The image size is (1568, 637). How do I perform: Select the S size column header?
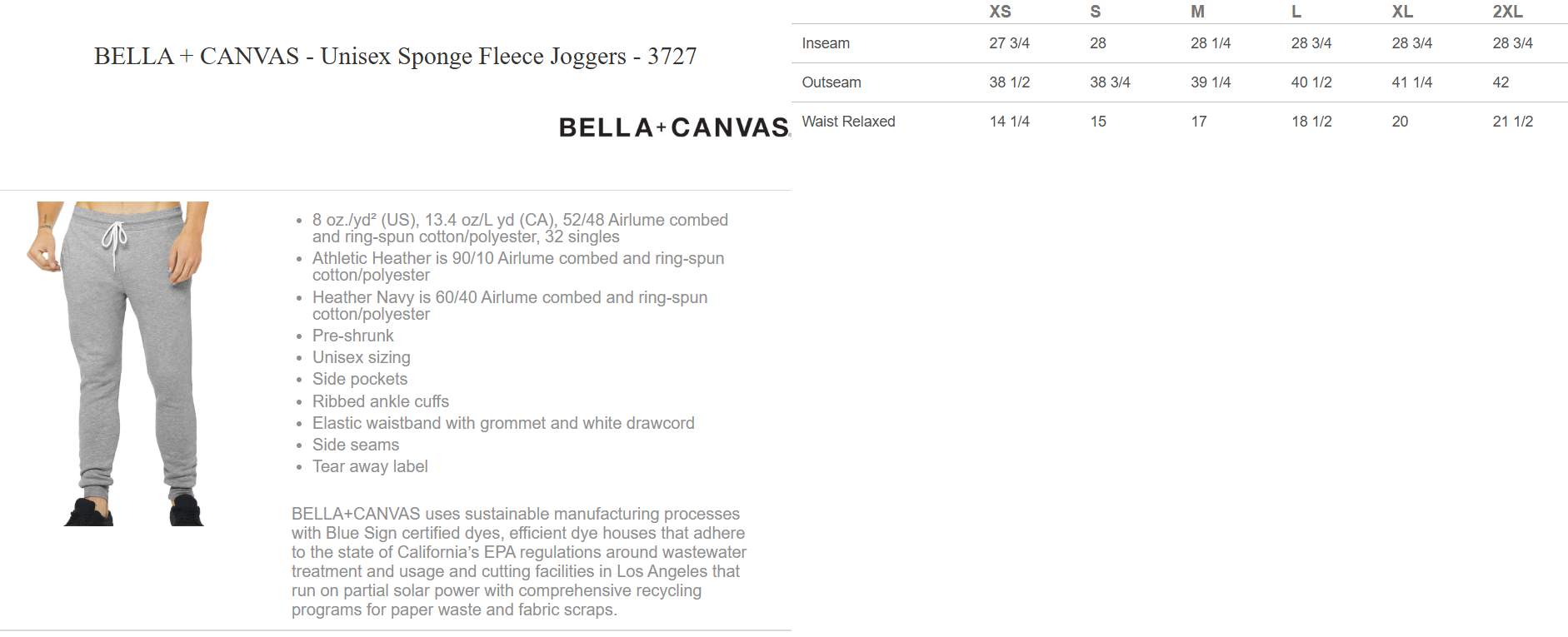pyautogui.click(x=1095, y=12)
